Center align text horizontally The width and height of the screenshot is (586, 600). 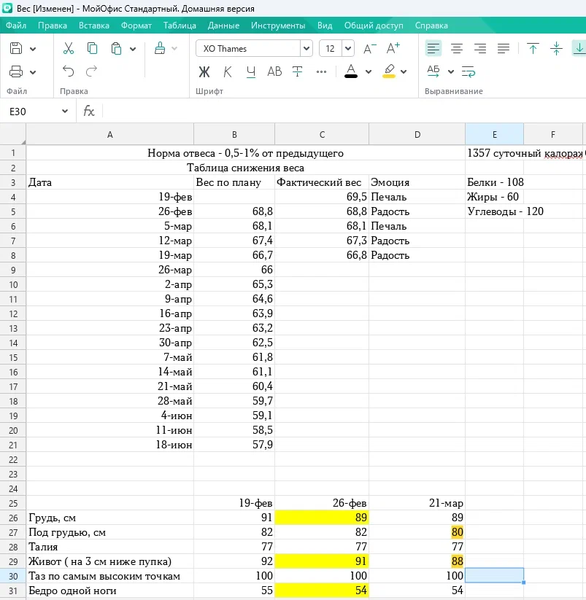[x=457, y=49]
